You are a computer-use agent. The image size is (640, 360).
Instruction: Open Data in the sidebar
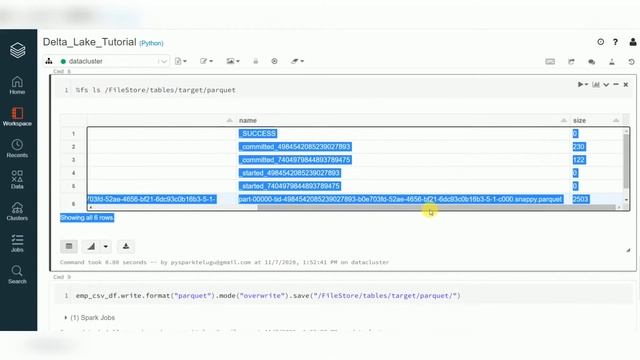(x=17, y=180)
